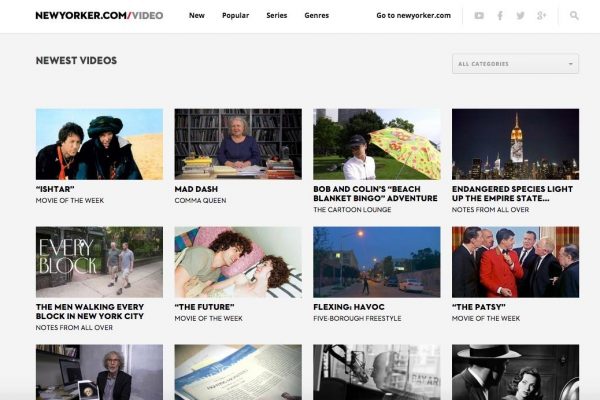Click the search magnifier icon

[x=574, y=16]
